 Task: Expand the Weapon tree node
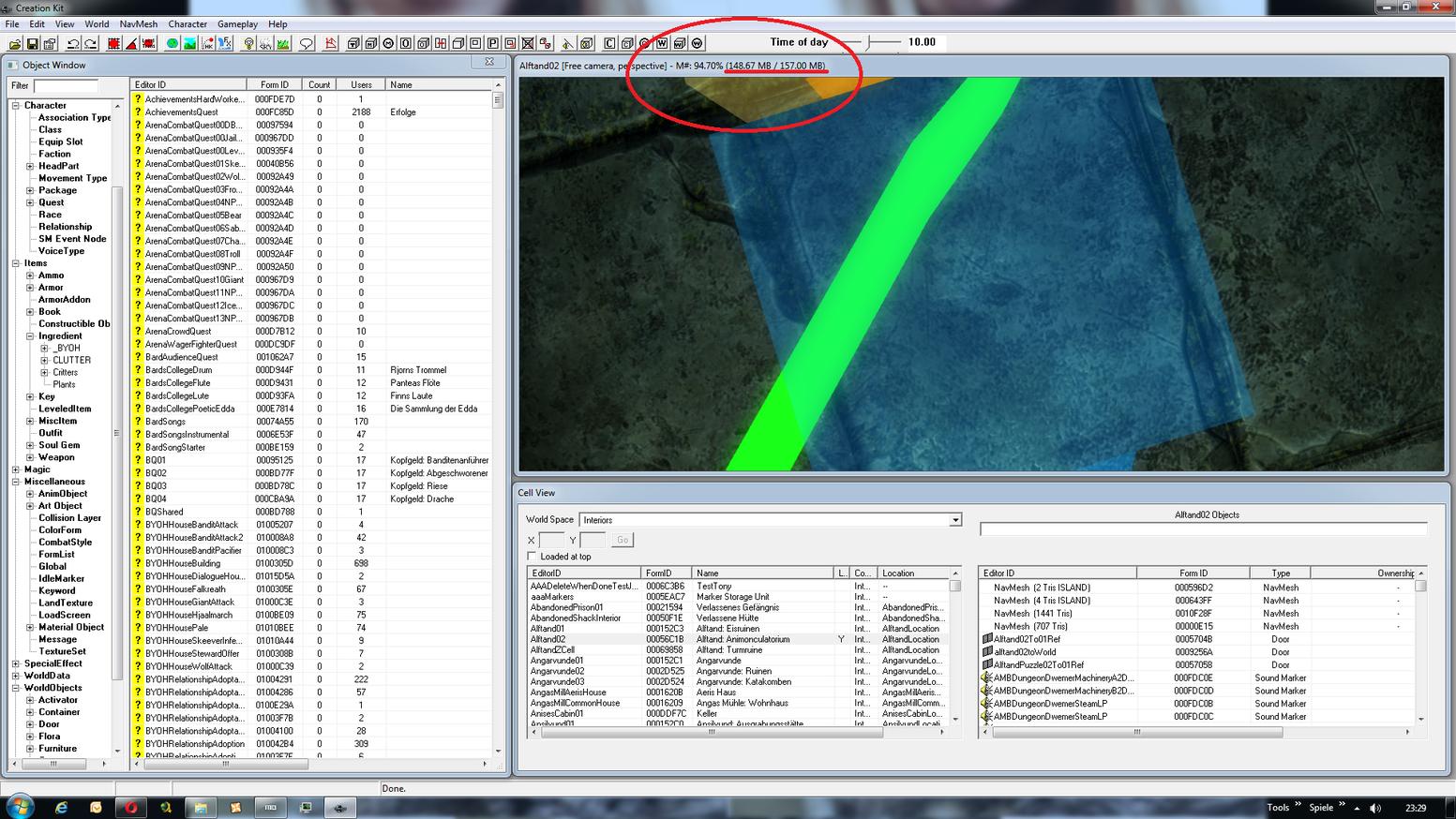(30, 457)
